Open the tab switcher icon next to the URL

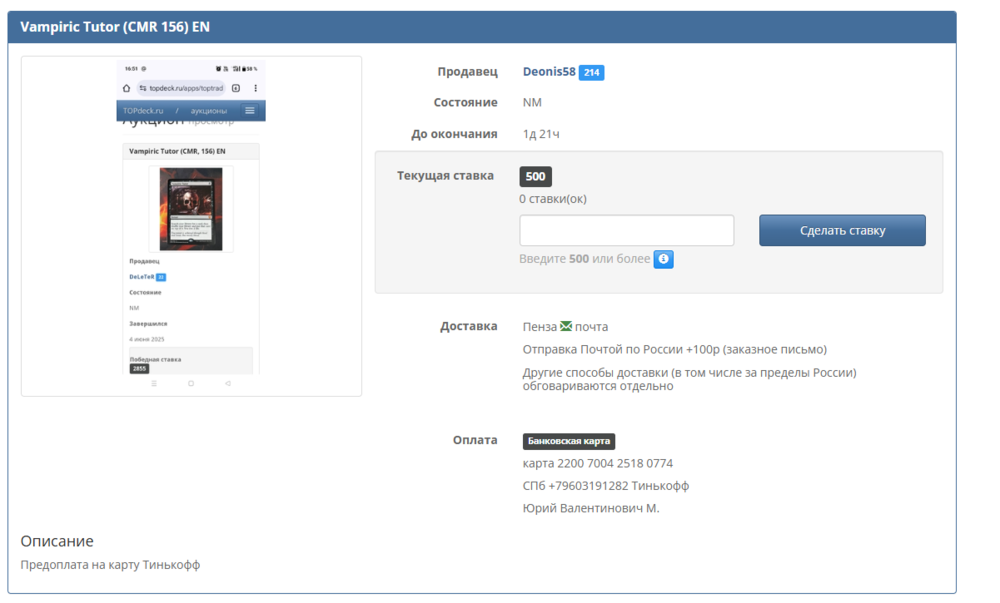click(235, 87)
